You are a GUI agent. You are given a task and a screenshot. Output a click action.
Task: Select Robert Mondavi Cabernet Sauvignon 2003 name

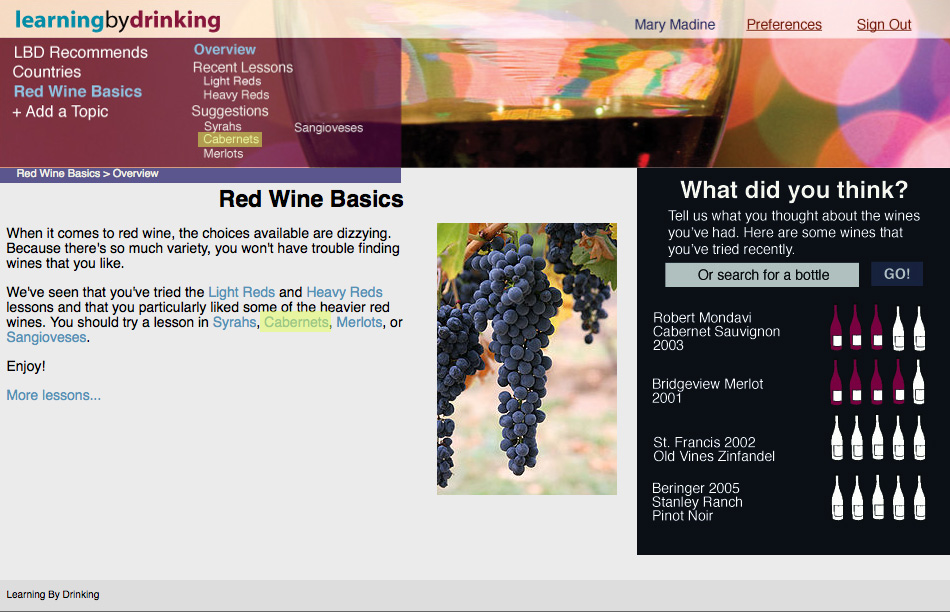(x=716, y=331)
